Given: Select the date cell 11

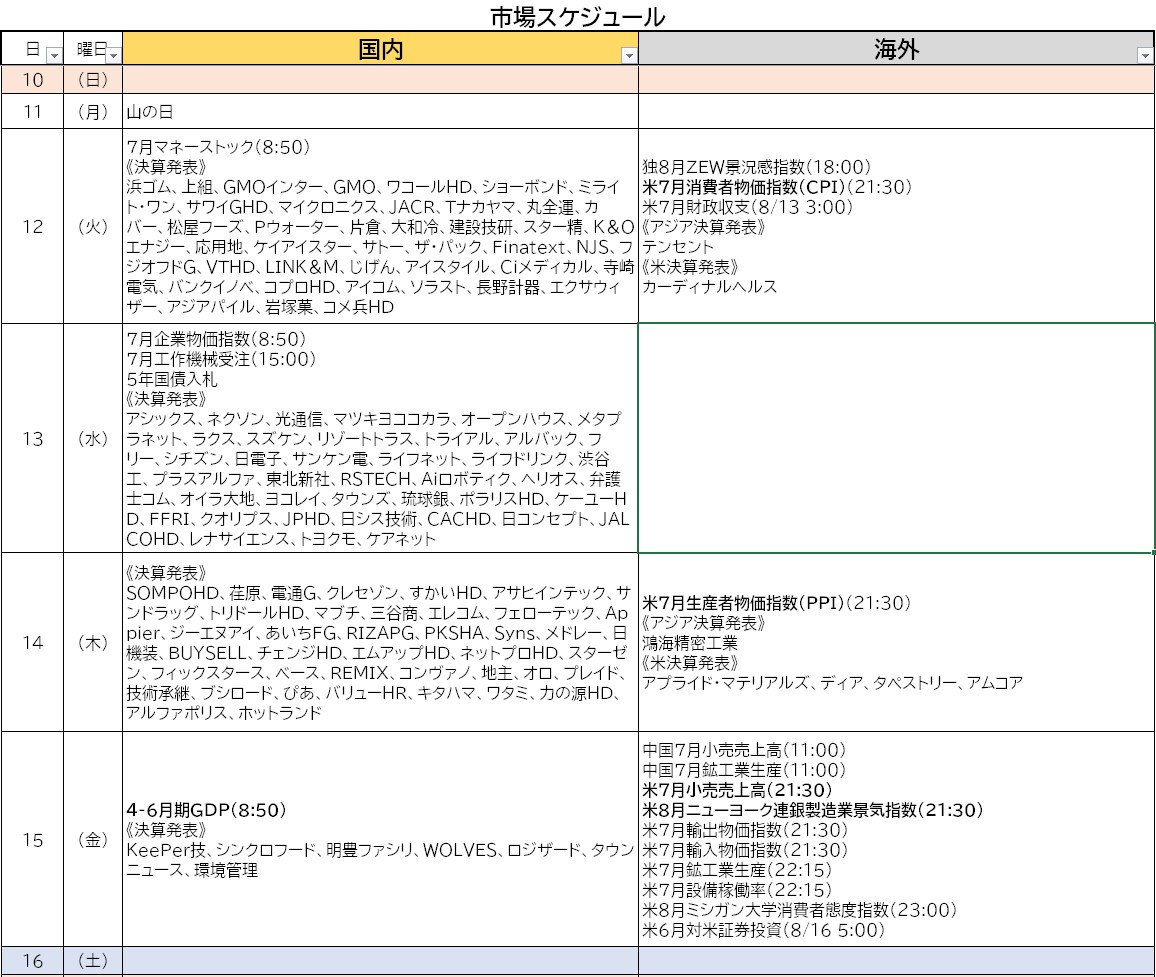Looking at the screenshot, I should 32,111.
